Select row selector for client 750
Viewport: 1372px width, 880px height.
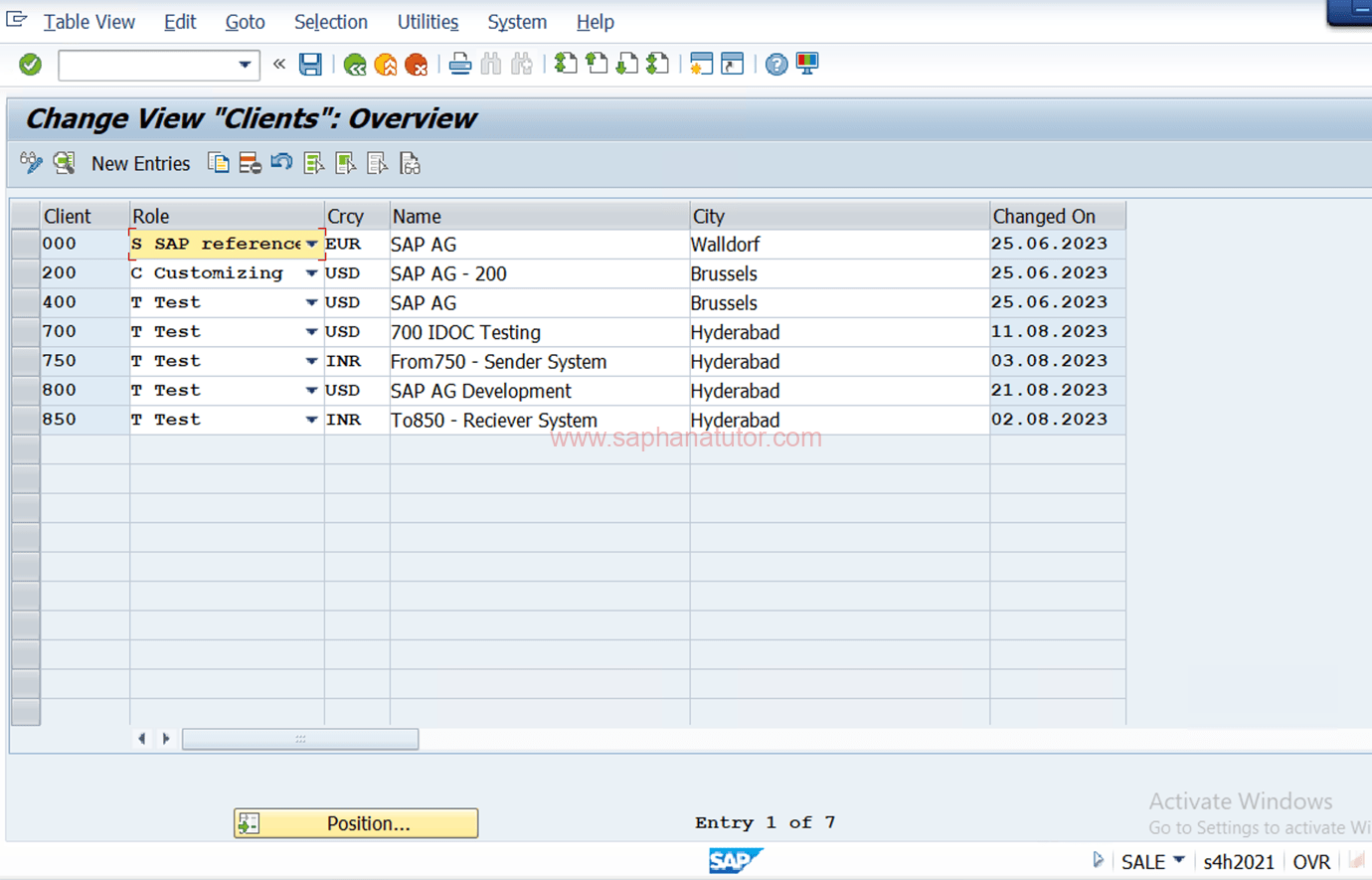[26, 361]
